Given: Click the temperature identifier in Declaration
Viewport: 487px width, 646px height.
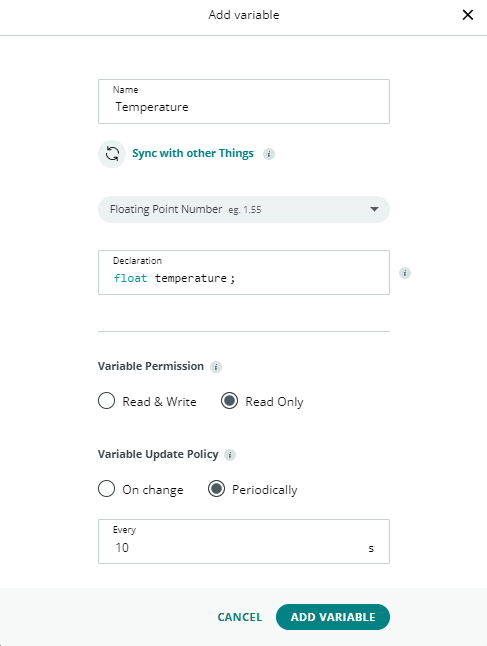Looking at the screenshot, I should pos(191,279).
